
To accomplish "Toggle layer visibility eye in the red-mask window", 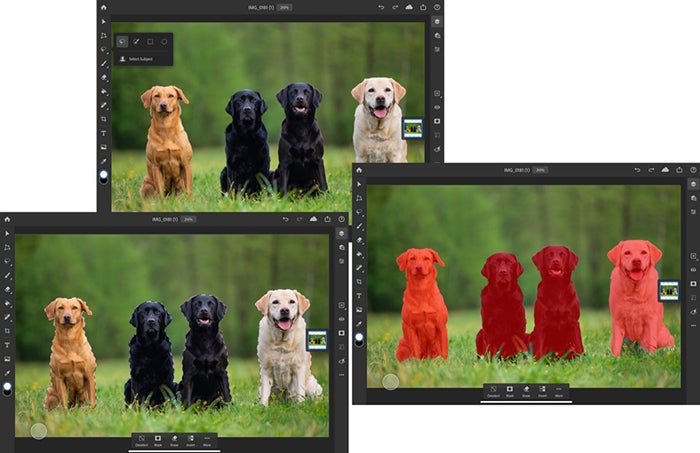I will [693, 270].
